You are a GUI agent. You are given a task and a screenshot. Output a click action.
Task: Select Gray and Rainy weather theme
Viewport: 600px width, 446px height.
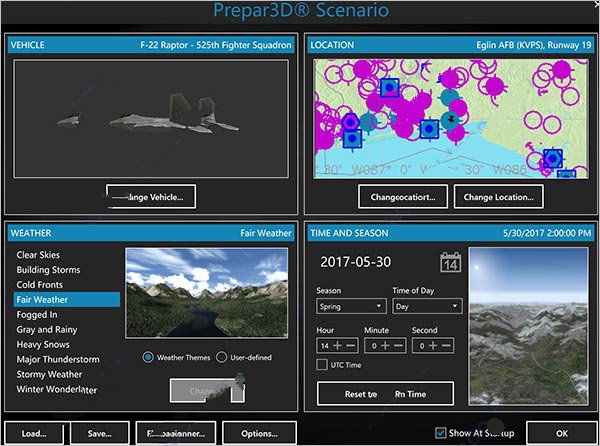coord(67,329)
